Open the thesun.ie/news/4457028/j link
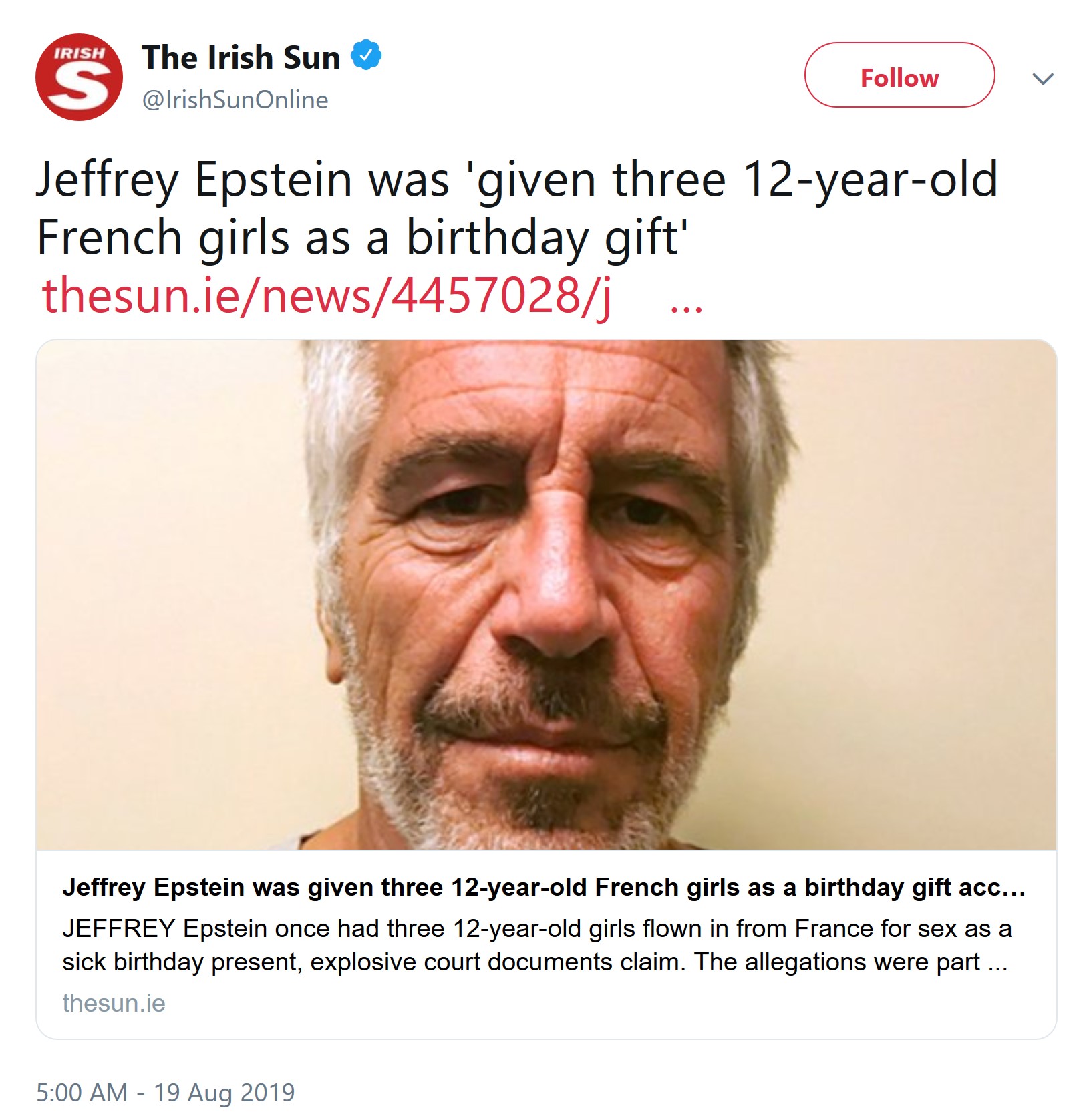This screenshot has height=1120, width=1089. click(326, 295)
